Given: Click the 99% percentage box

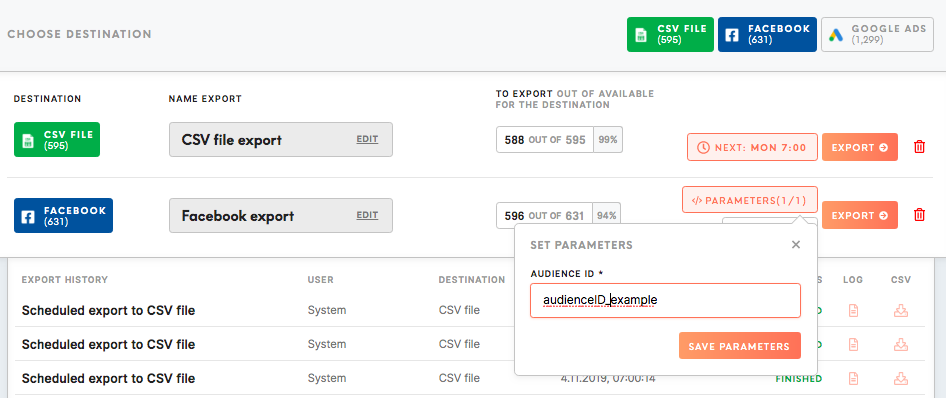Looking at the screenshot, I should tap(608, 140).
